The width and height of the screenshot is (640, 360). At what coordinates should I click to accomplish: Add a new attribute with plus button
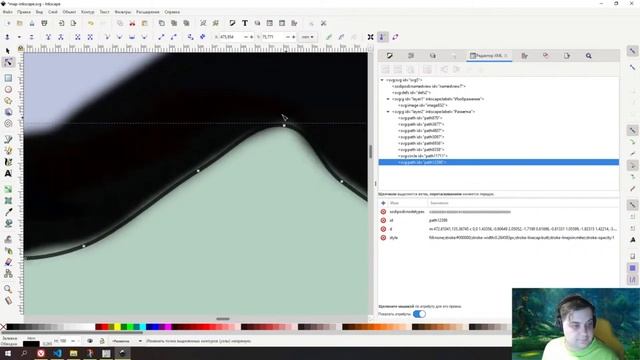pos(383,203)
